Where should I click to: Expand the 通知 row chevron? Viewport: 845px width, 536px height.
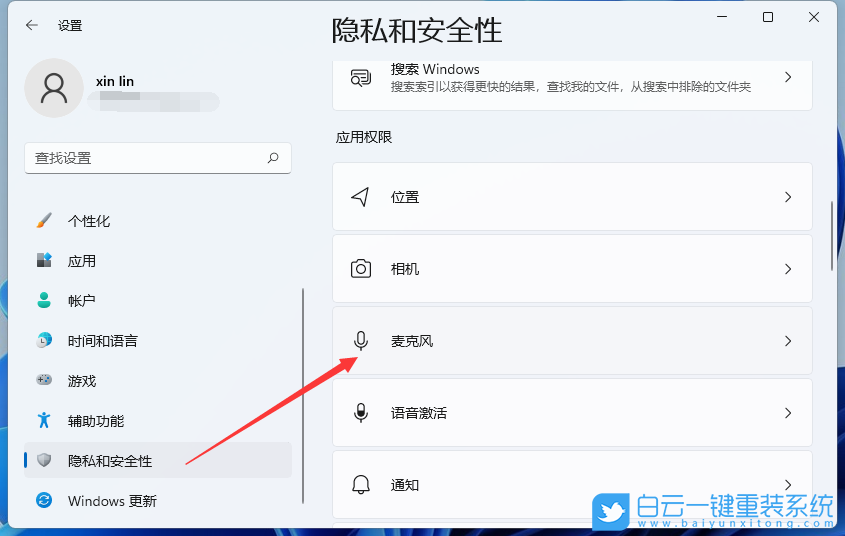point(788,485)
